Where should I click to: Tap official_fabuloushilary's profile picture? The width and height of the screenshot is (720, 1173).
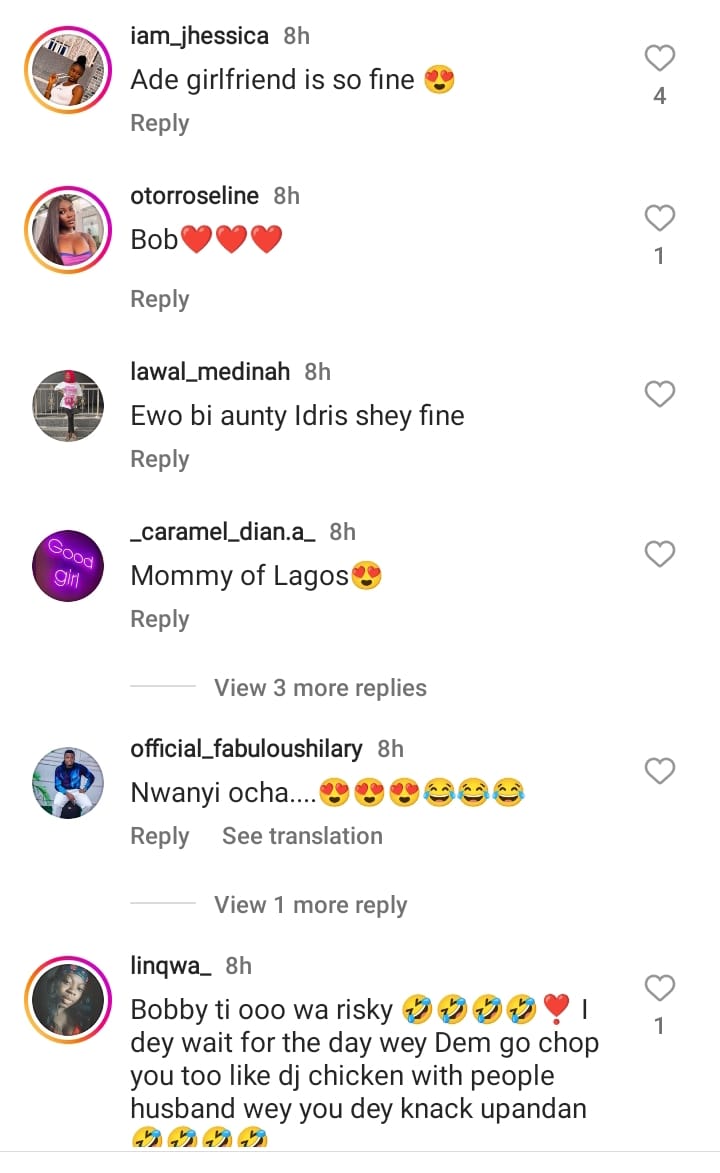pos(68,783)
